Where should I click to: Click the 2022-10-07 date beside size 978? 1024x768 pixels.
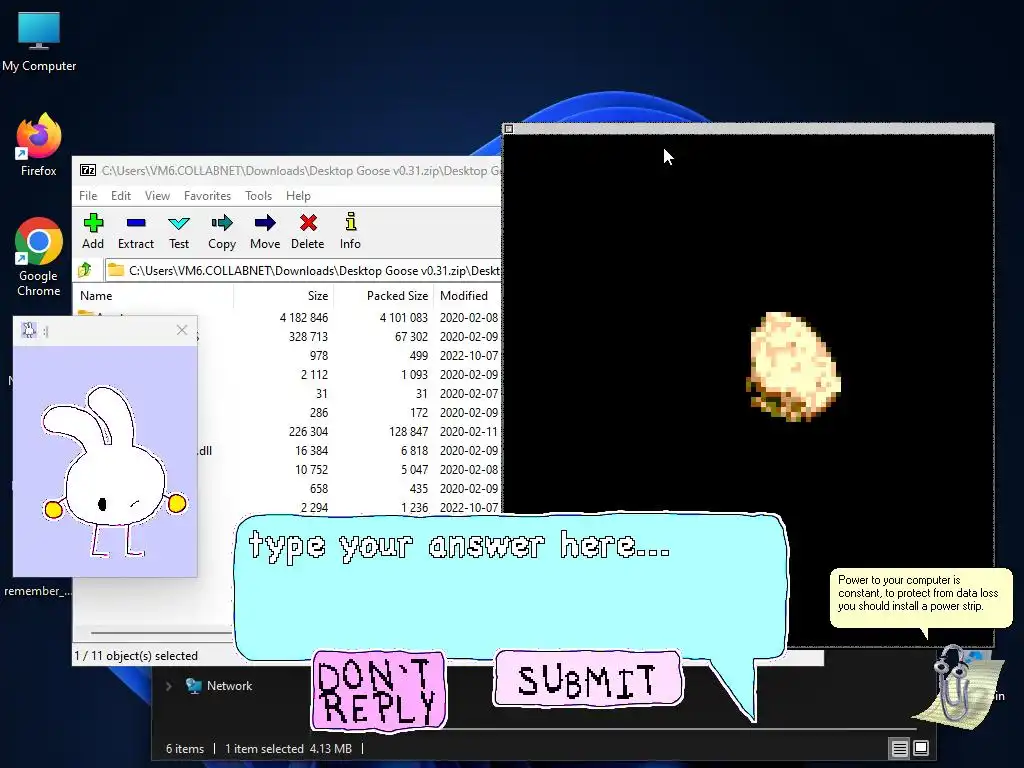pos(469,356)
